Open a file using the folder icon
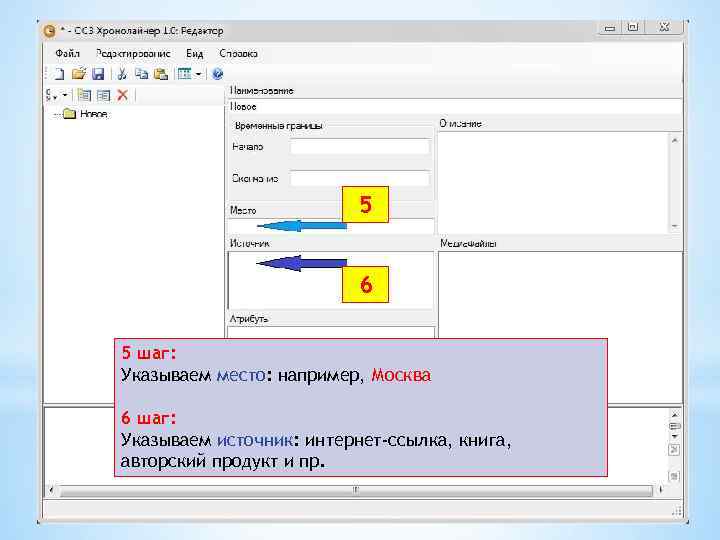Screen dimensions: 720x540 click(79, 74)
